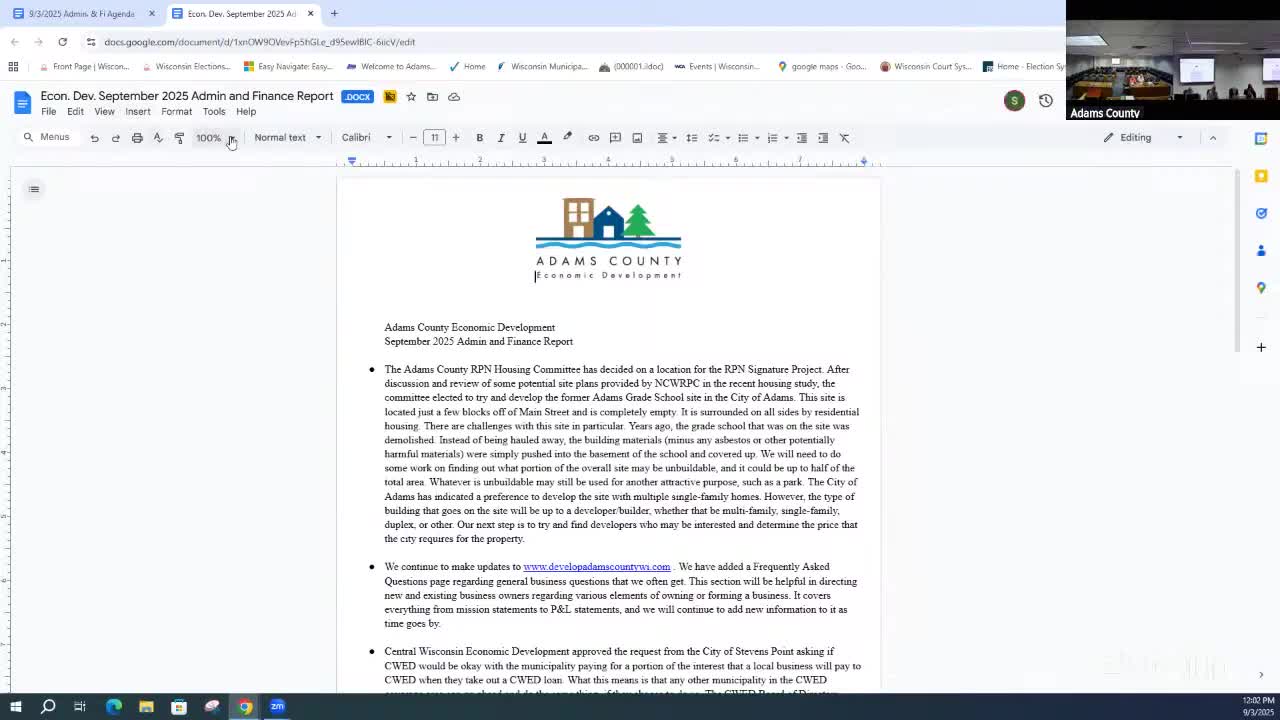Open the Editing mode dropdown
This screenshot has height=720, width=1280.
[x=1140, y=137]
